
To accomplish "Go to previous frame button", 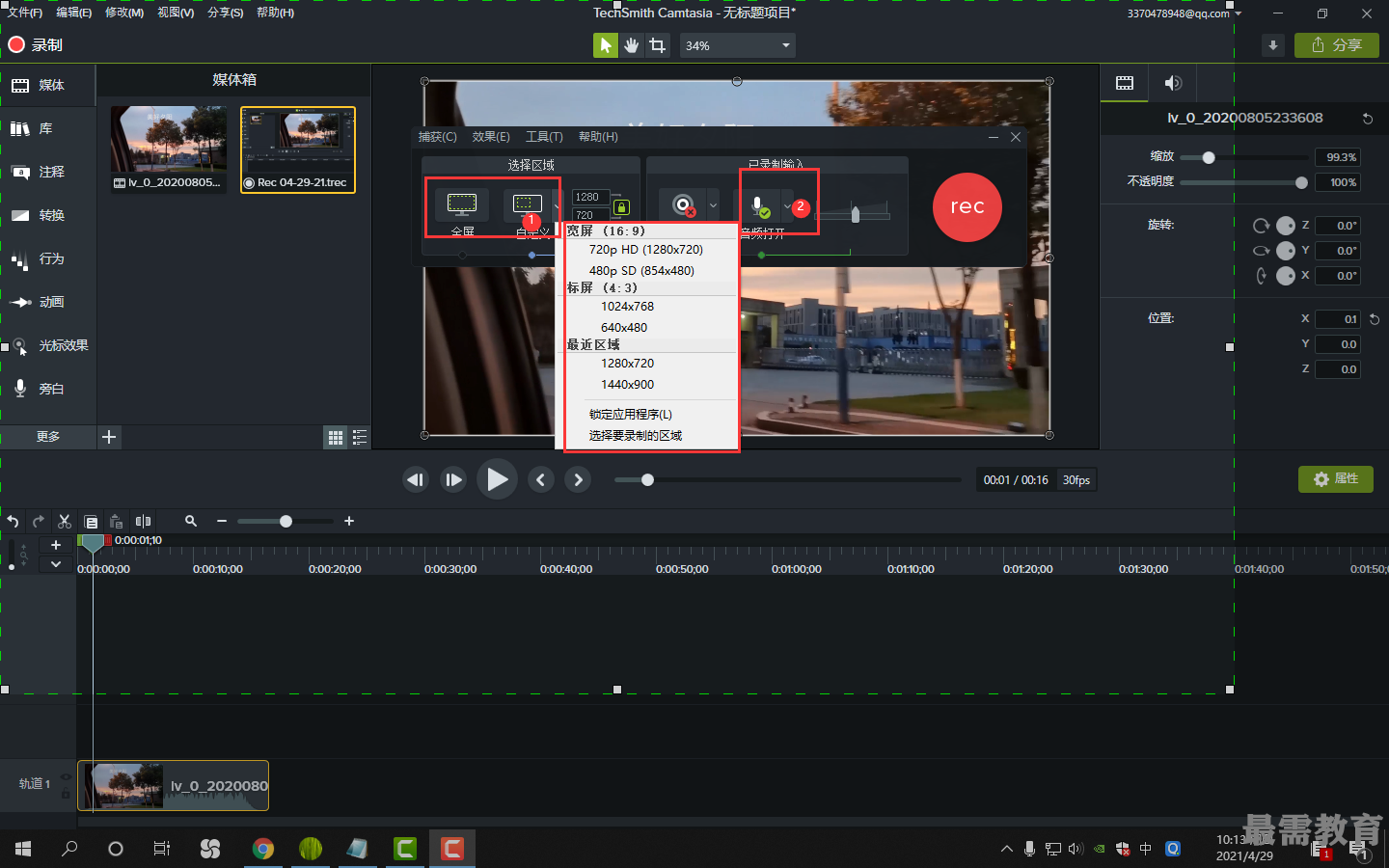I will (416, 479).
